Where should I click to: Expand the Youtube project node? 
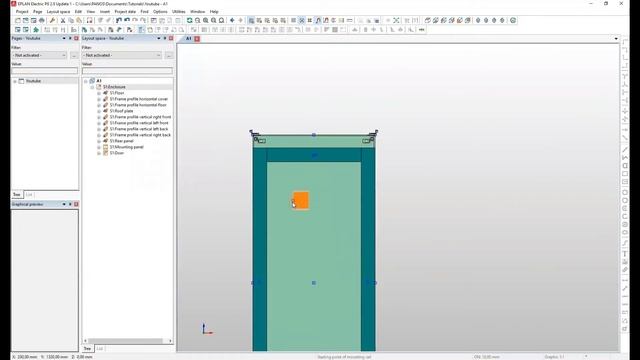[15, 81]
